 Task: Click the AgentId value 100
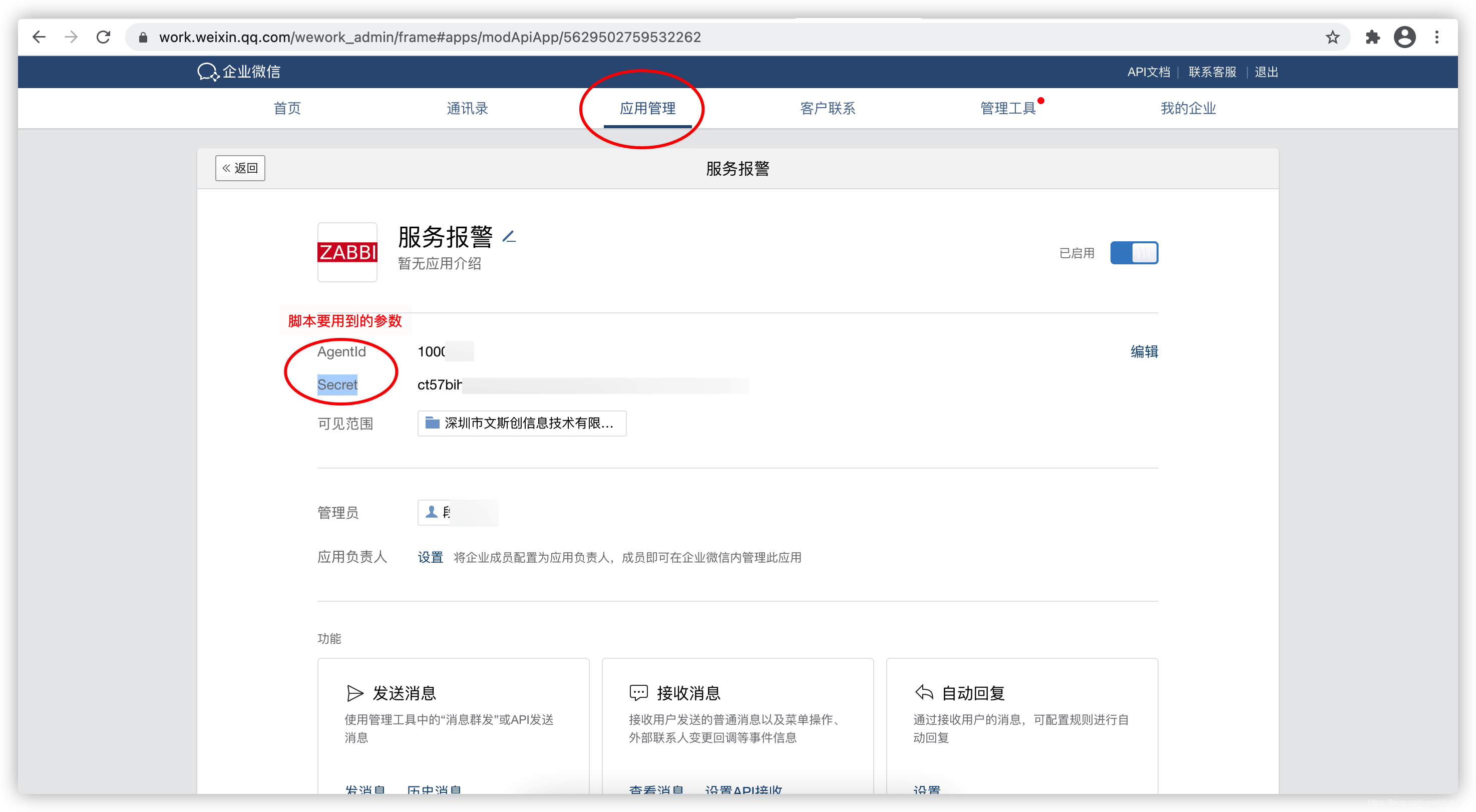coord(432,351)
